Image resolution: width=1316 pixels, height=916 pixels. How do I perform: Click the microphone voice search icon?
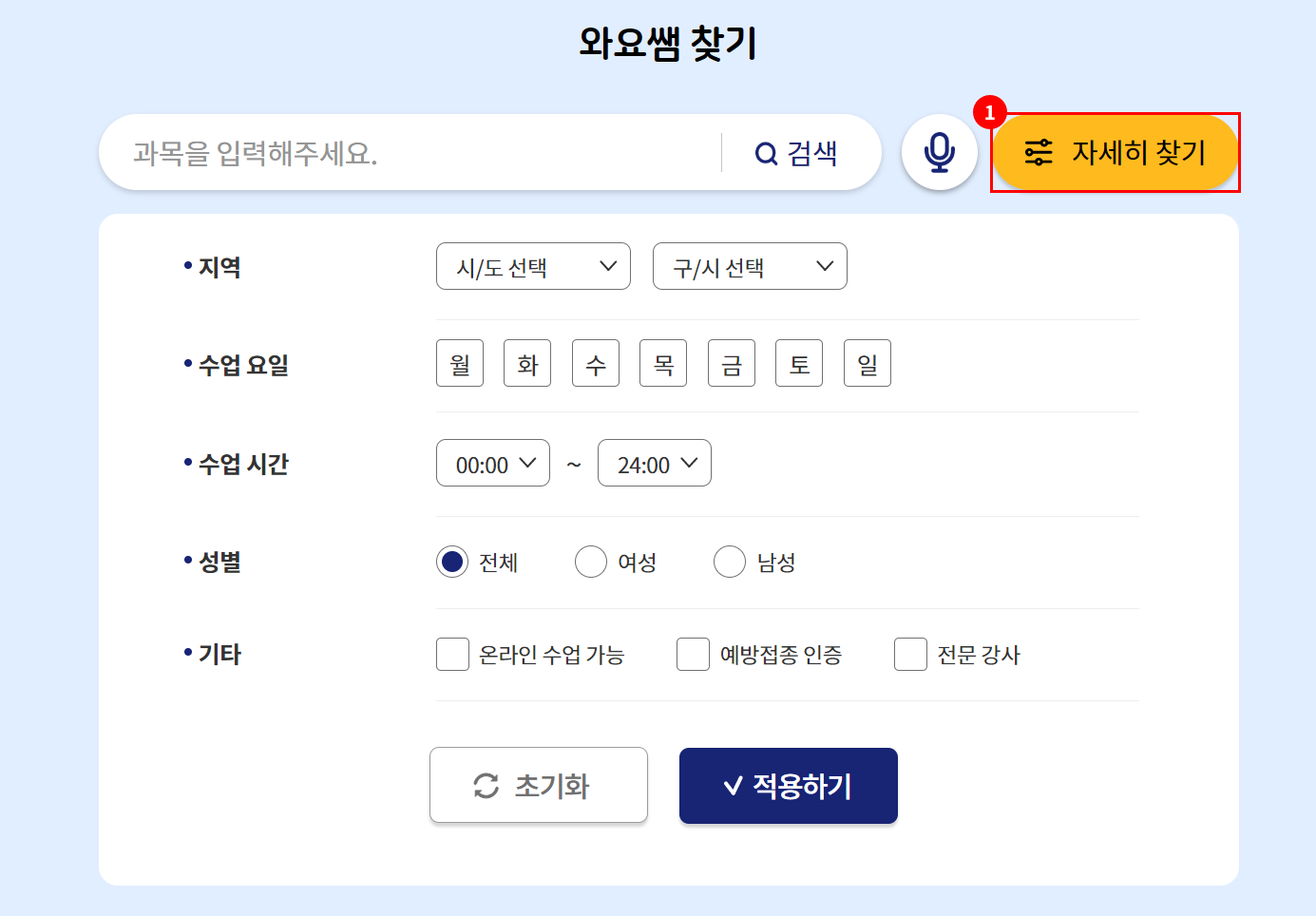pos(939,152)
